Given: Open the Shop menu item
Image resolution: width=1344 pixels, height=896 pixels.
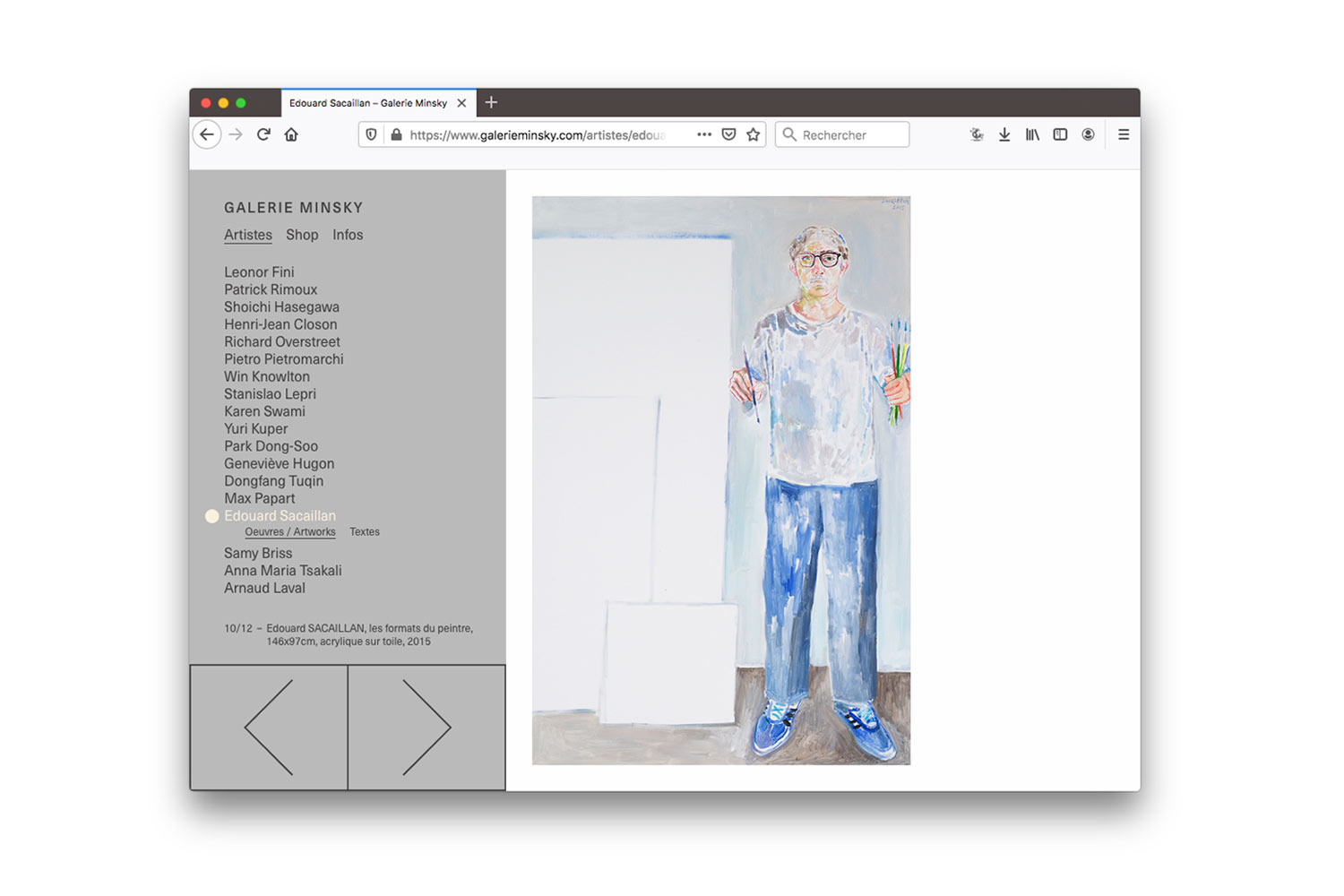Looking at the screenshot, I should pos(302,235).
